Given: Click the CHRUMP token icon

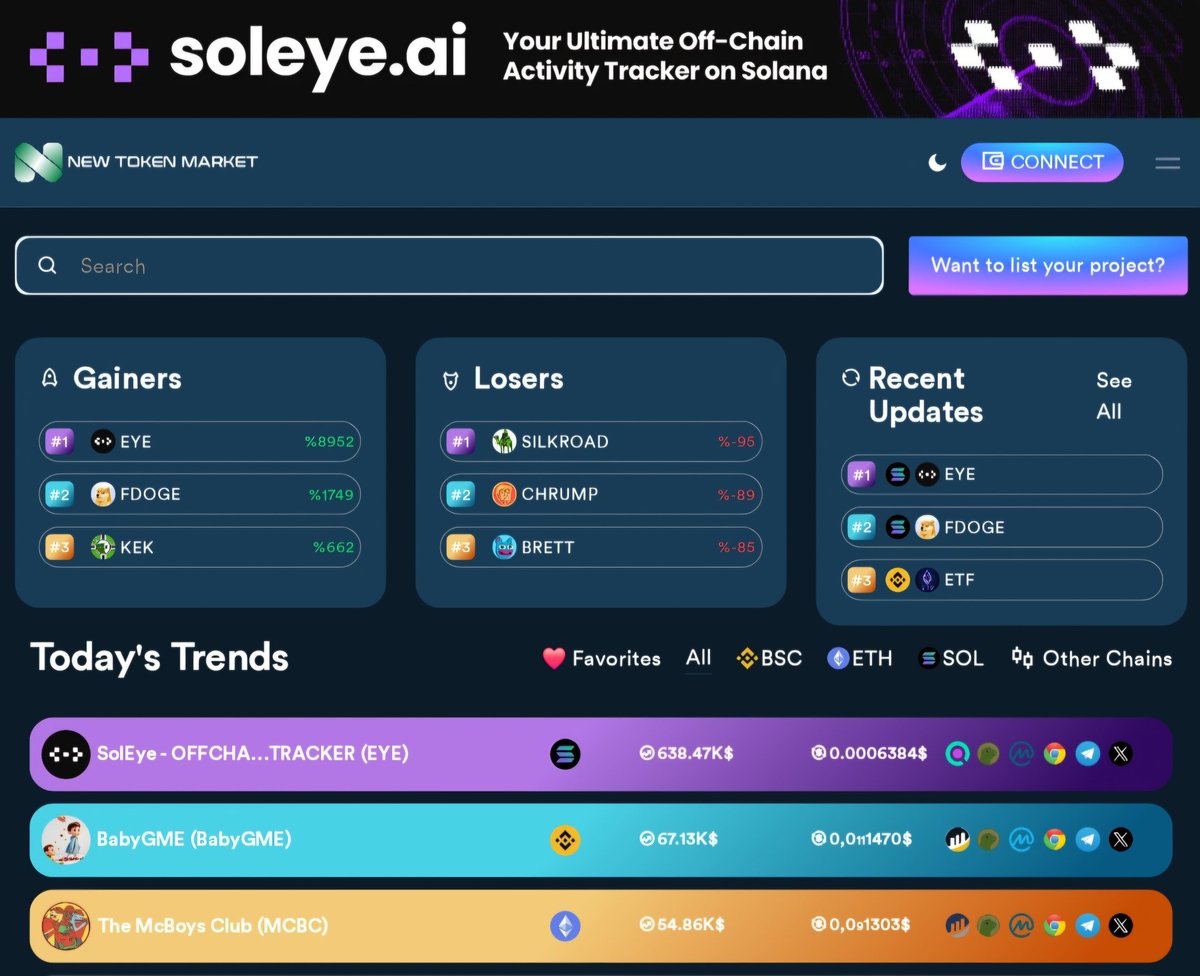Looking at the screenshot, I should [x=504, y=494].
